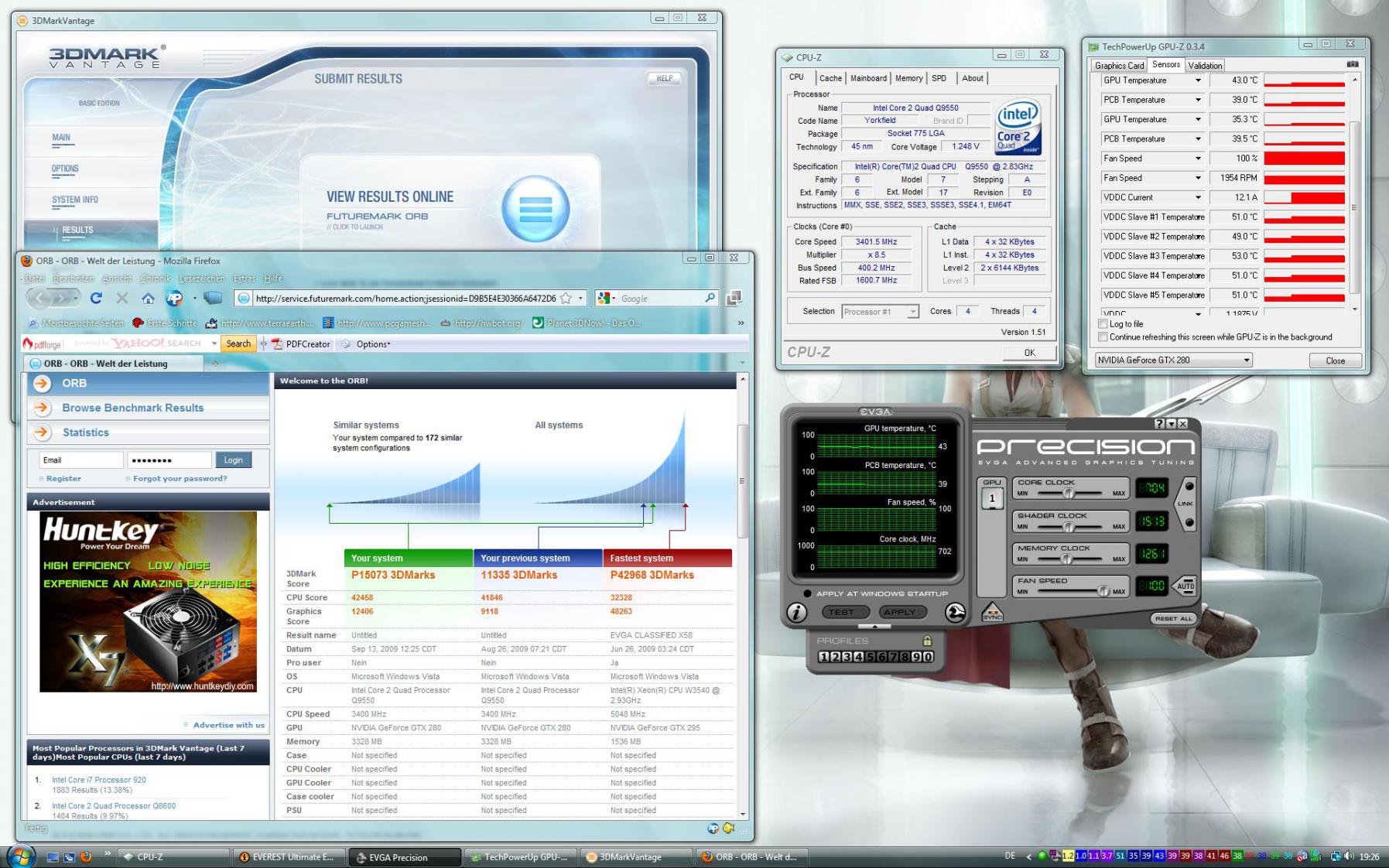Click the Precision help question mark

[1159, 424]
